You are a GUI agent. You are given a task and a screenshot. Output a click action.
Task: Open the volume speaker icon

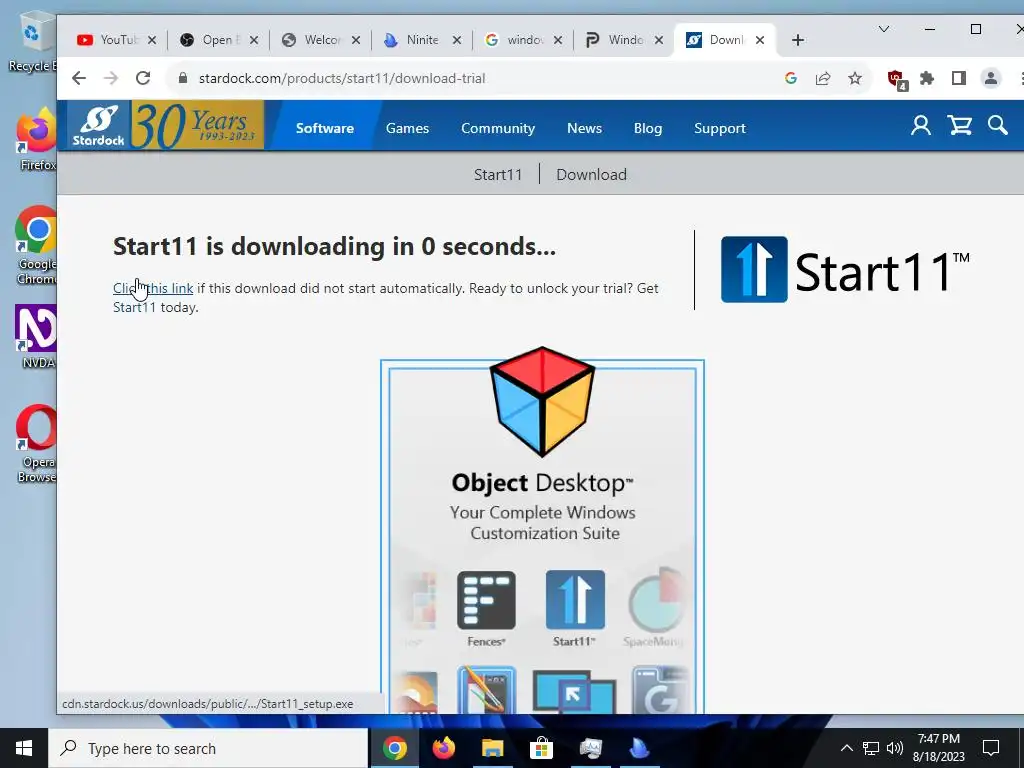pyautogui.click(x=895, y=748)
